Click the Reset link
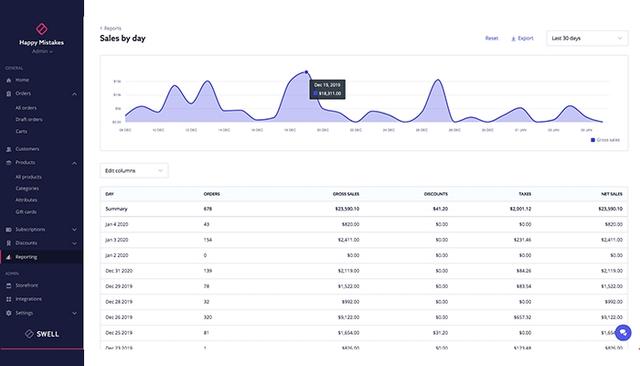Screen dimensions: 640x366 tap(491, 38)
